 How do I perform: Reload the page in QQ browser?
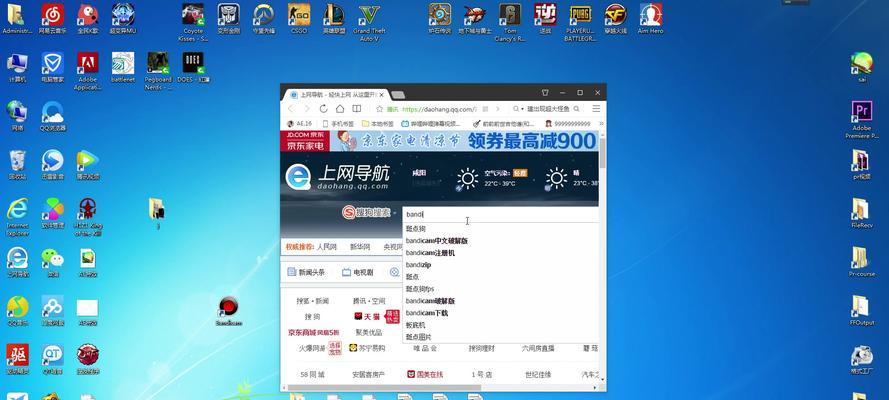(x=323, y=109)
